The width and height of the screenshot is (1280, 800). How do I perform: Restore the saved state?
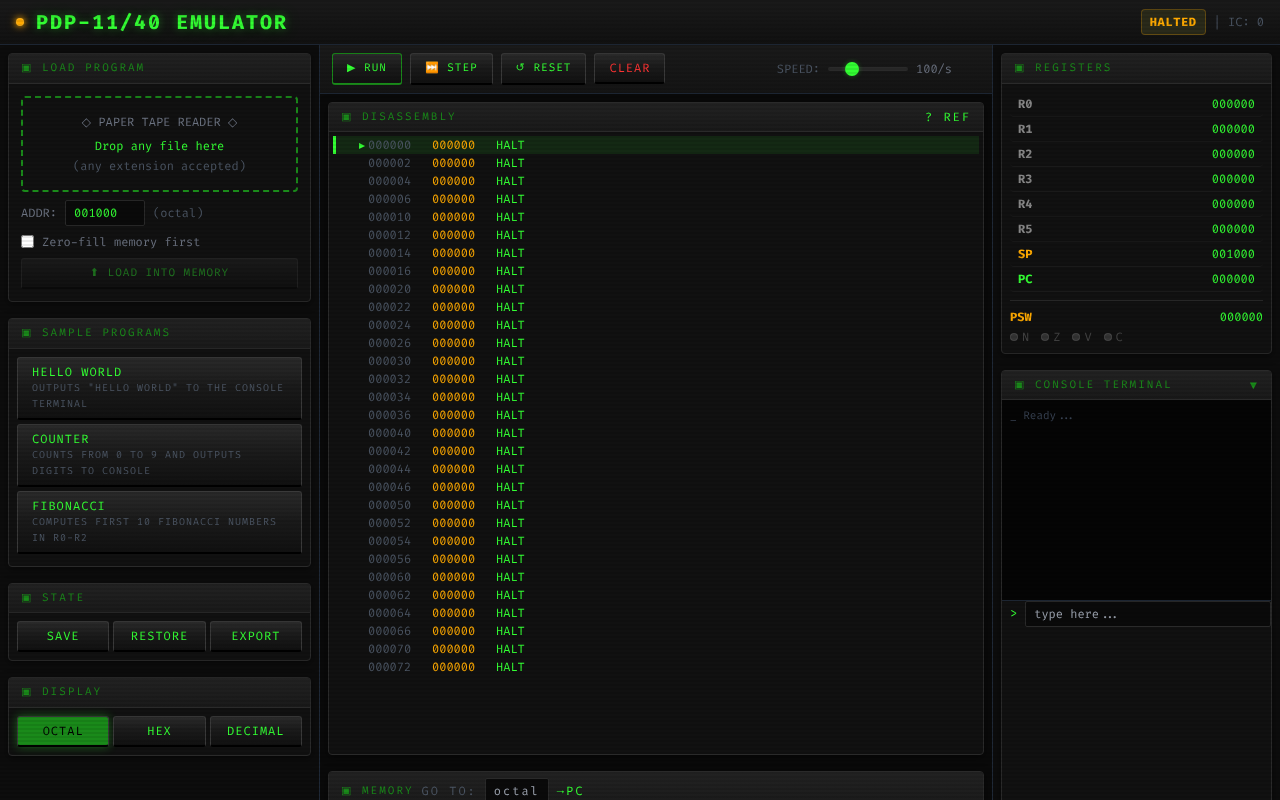[159, 636]
